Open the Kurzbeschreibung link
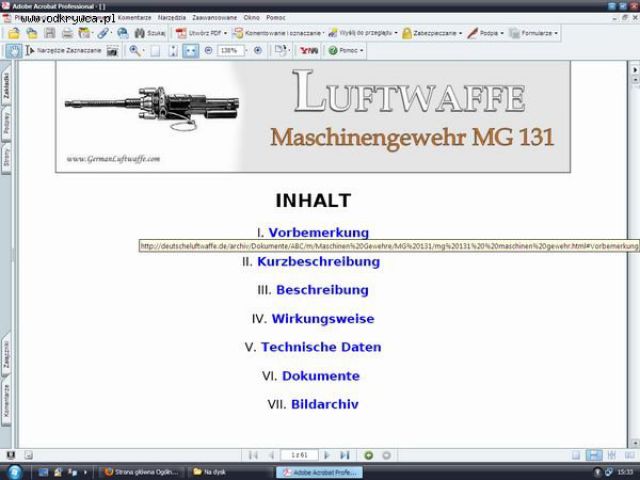The width and height of the screenshot is (640, 480). click(x=318, y=262)
